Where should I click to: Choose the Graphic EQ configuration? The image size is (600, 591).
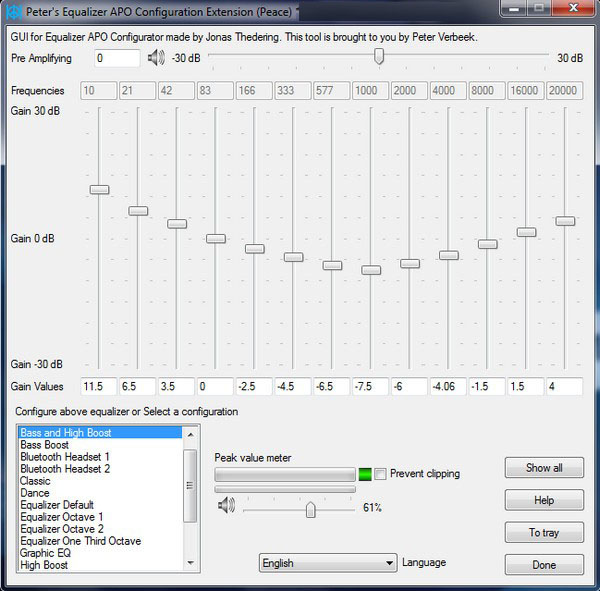click(48, 553)
